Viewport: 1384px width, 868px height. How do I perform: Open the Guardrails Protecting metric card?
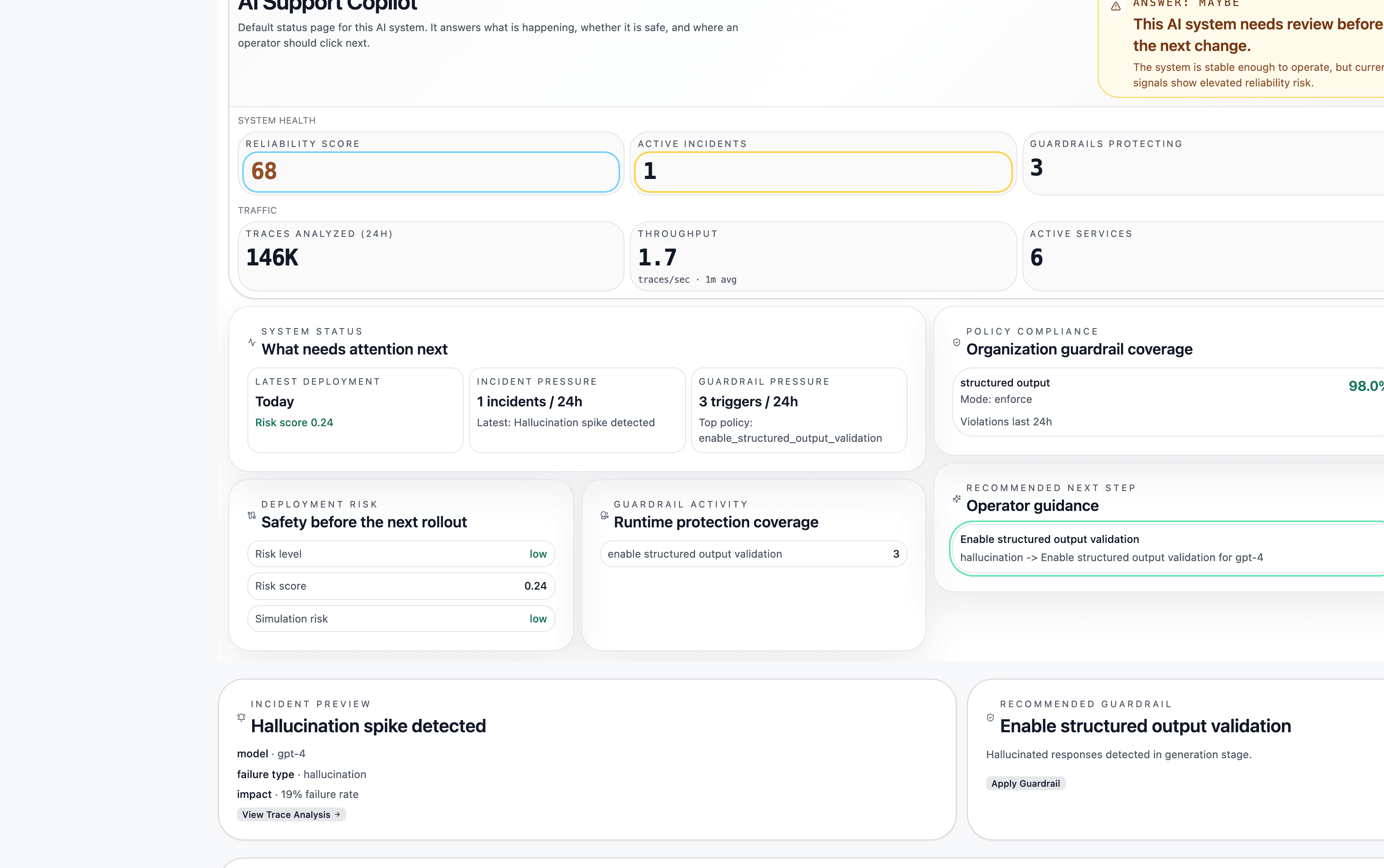[1203, 163]
